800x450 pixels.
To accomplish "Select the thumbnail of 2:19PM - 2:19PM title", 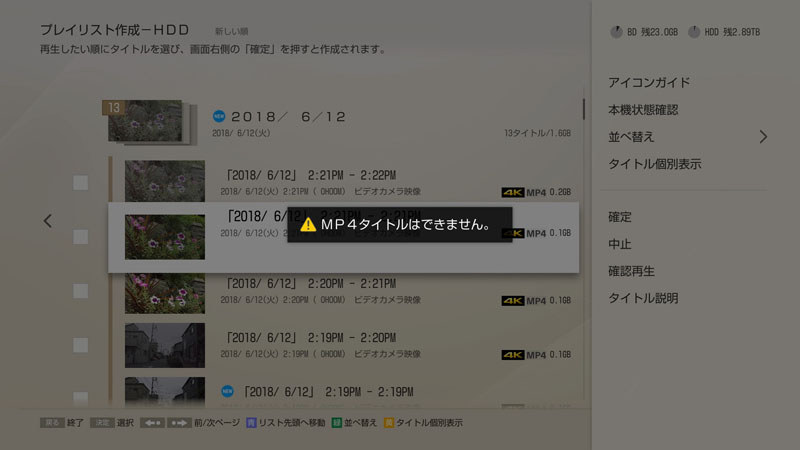I will pos(165,392).
